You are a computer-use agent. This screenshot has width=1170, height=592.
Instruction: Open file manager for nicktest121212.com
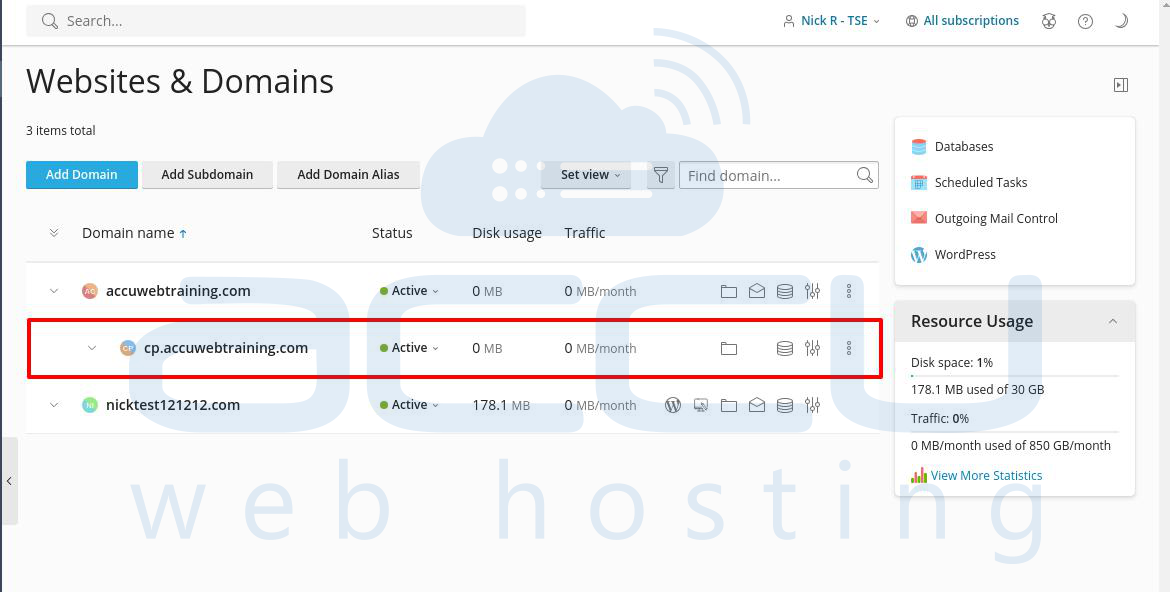[729, 405]
